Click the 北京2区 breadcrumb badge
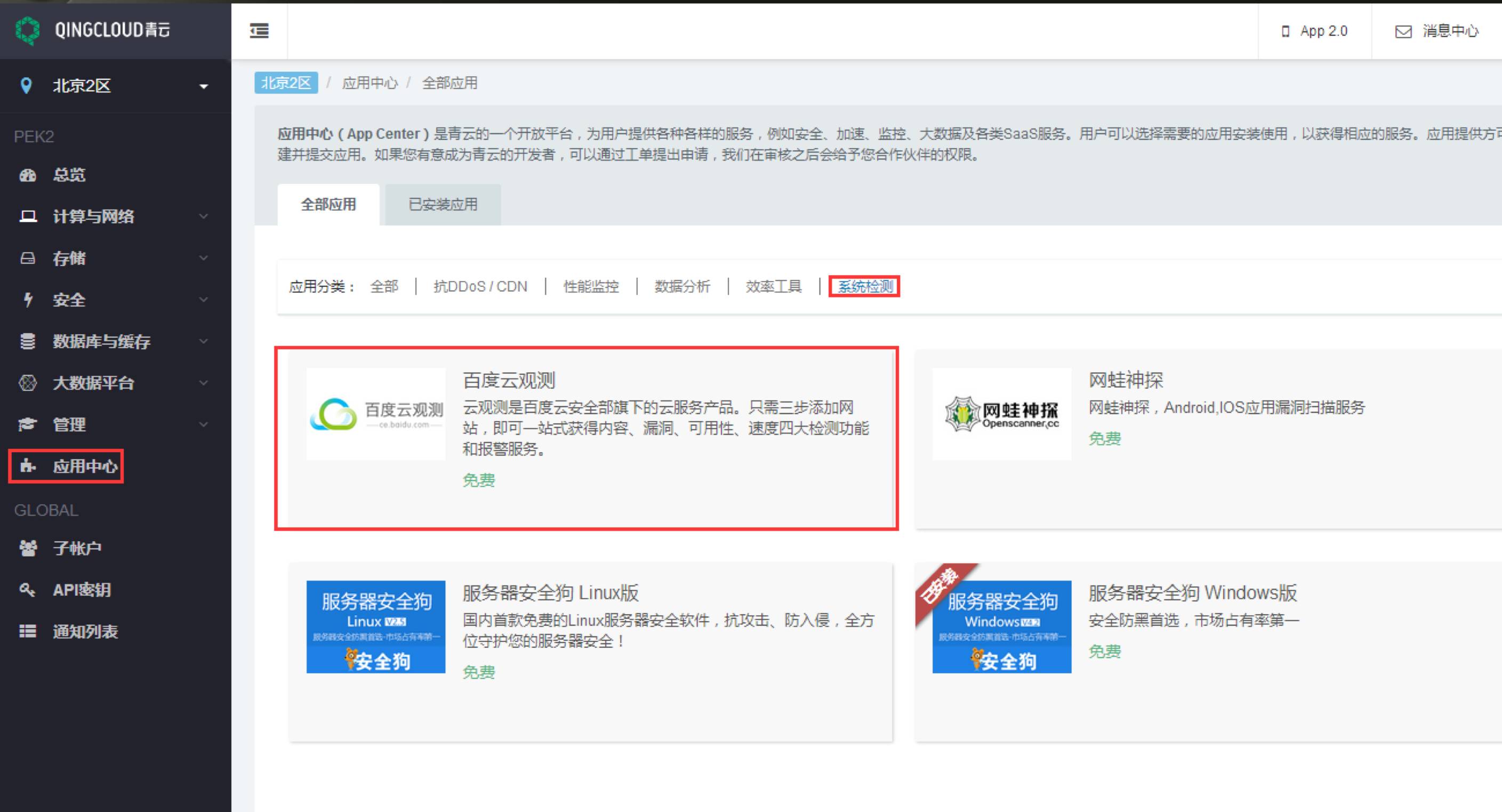This screenshot has height=812, width=1502. click(x=286, y=83)
